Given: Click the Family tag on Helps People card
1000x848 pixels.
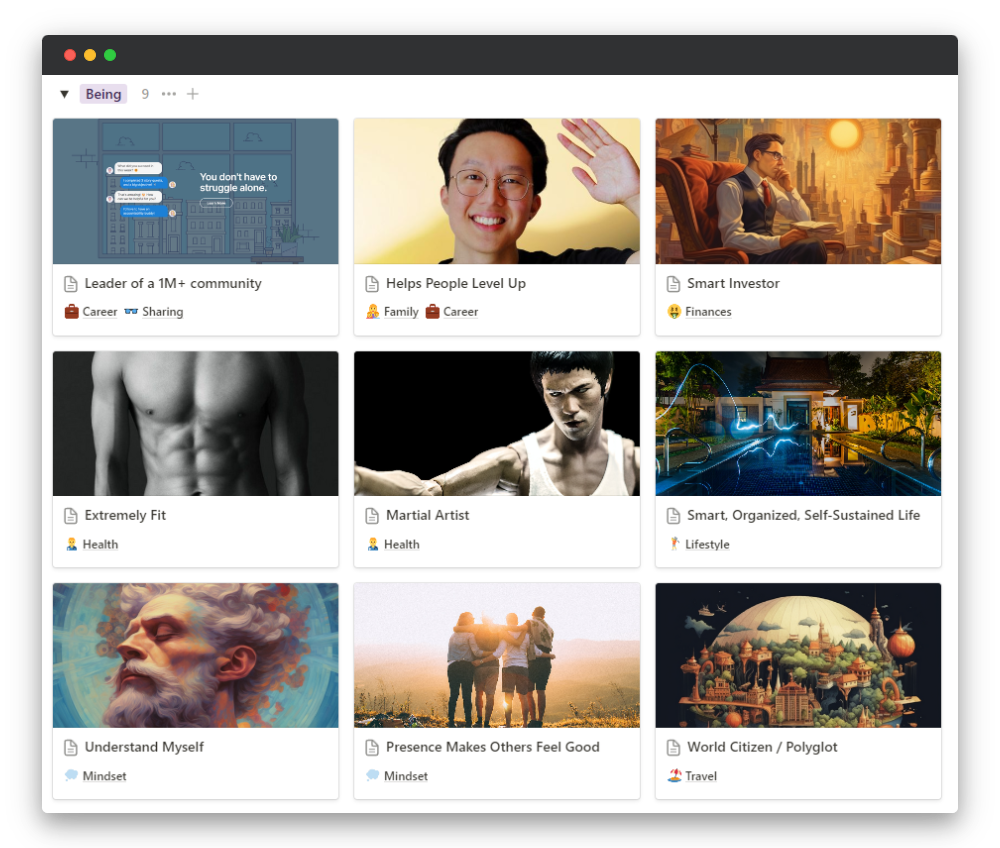Looking at the screenshot, I should click(x=392, y=312).
